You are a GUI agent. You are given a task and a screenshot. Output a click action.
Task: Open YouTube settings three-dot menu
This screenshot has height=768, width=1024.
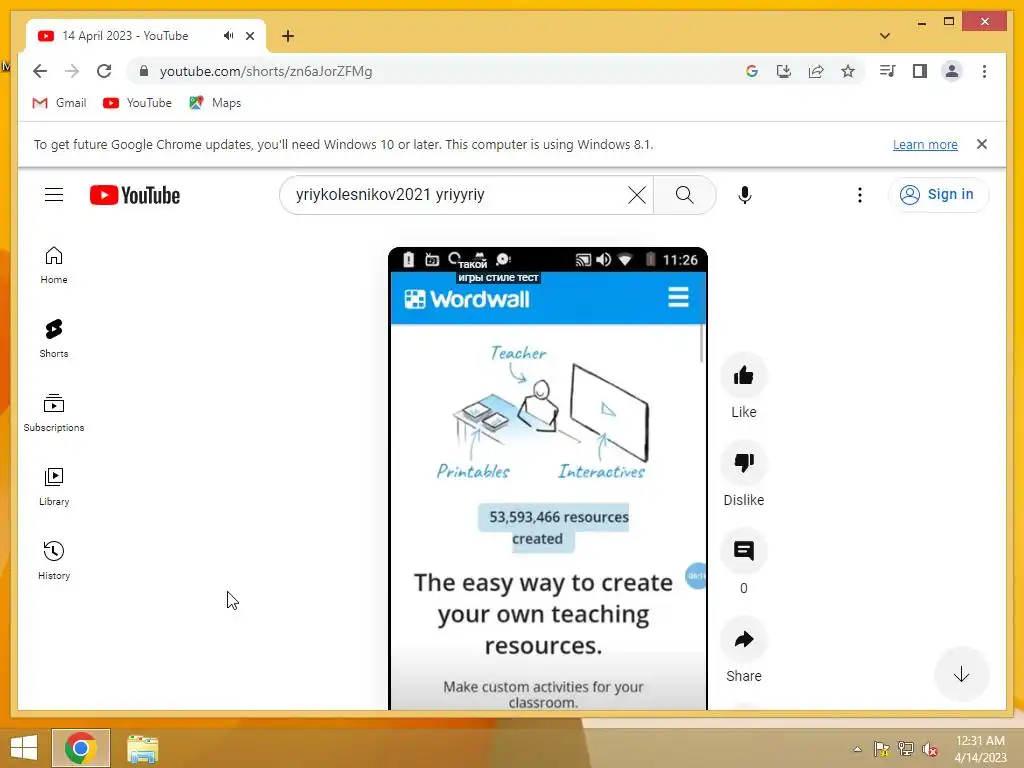tap(859, 195)
